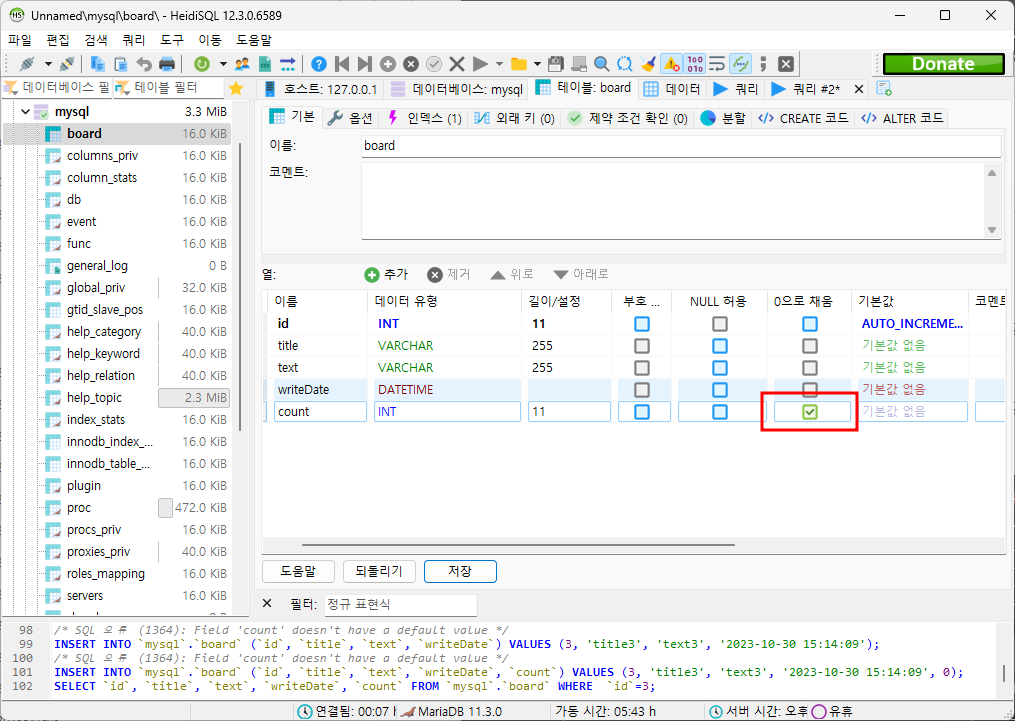Click the favorites star icon

click(236, 88)
